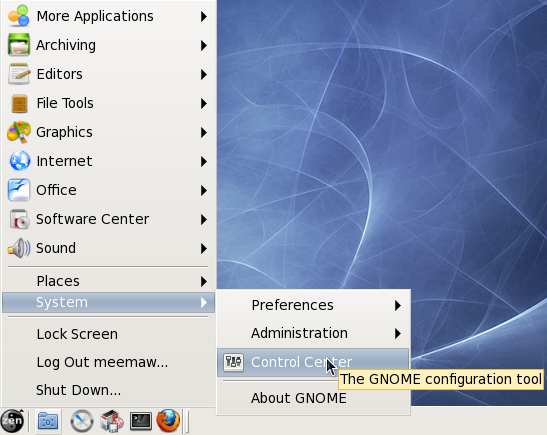This screenshot has width=547, height=435.
Task: Expand the Places submenu arrow
Action: pyautogui.click(x=204, y=281)
